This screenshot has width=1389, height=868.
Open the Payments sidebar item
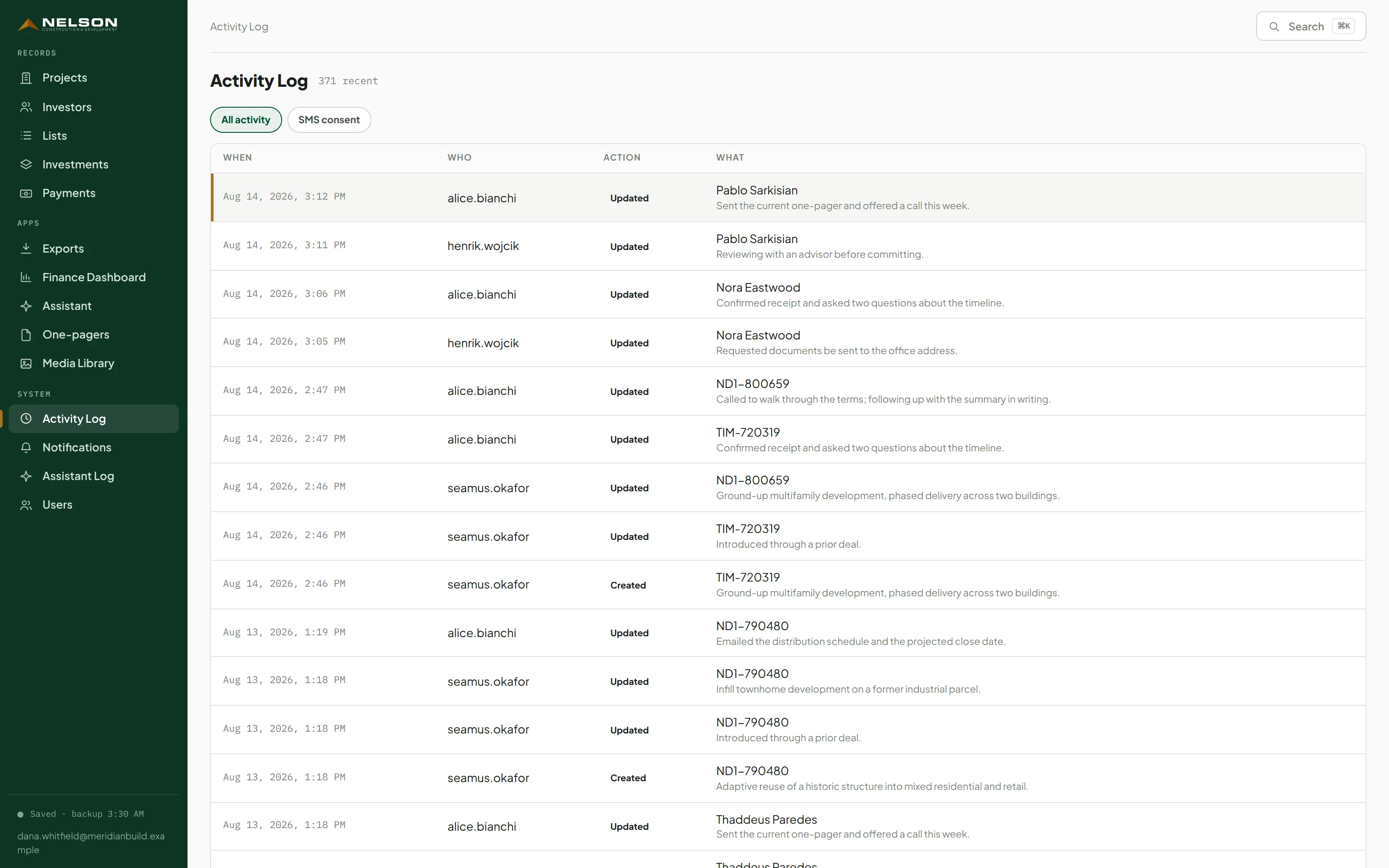point(94,193)
